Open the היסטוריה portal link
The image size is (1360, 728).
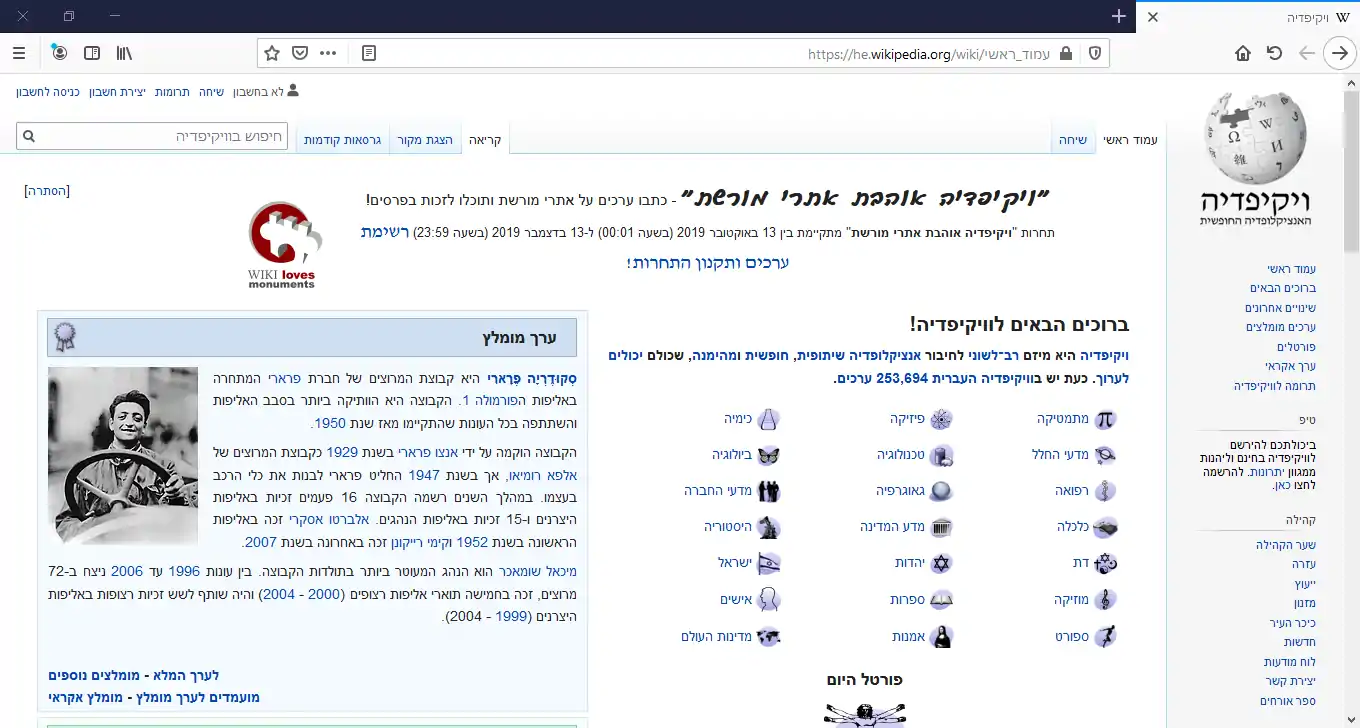coord(727,527)
